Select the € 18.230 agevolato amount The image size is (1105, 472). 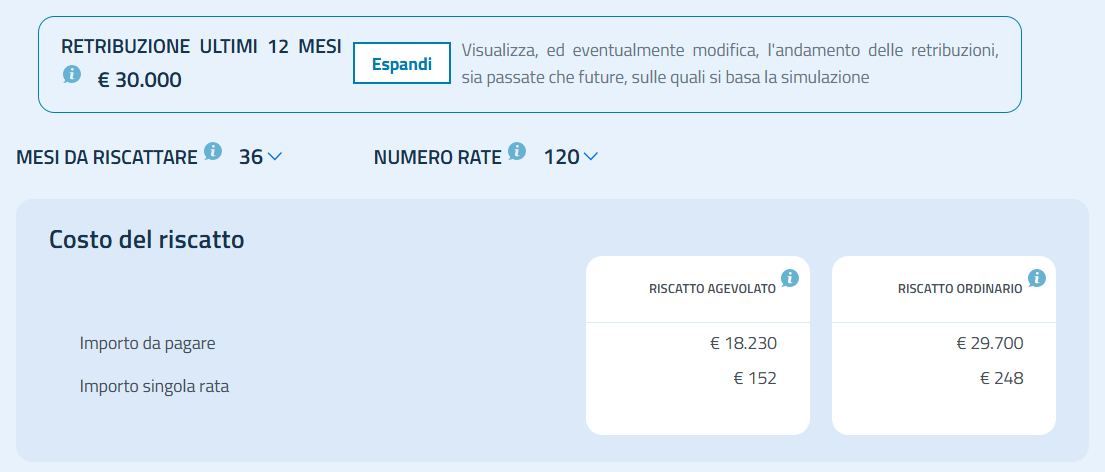point(743,344)
